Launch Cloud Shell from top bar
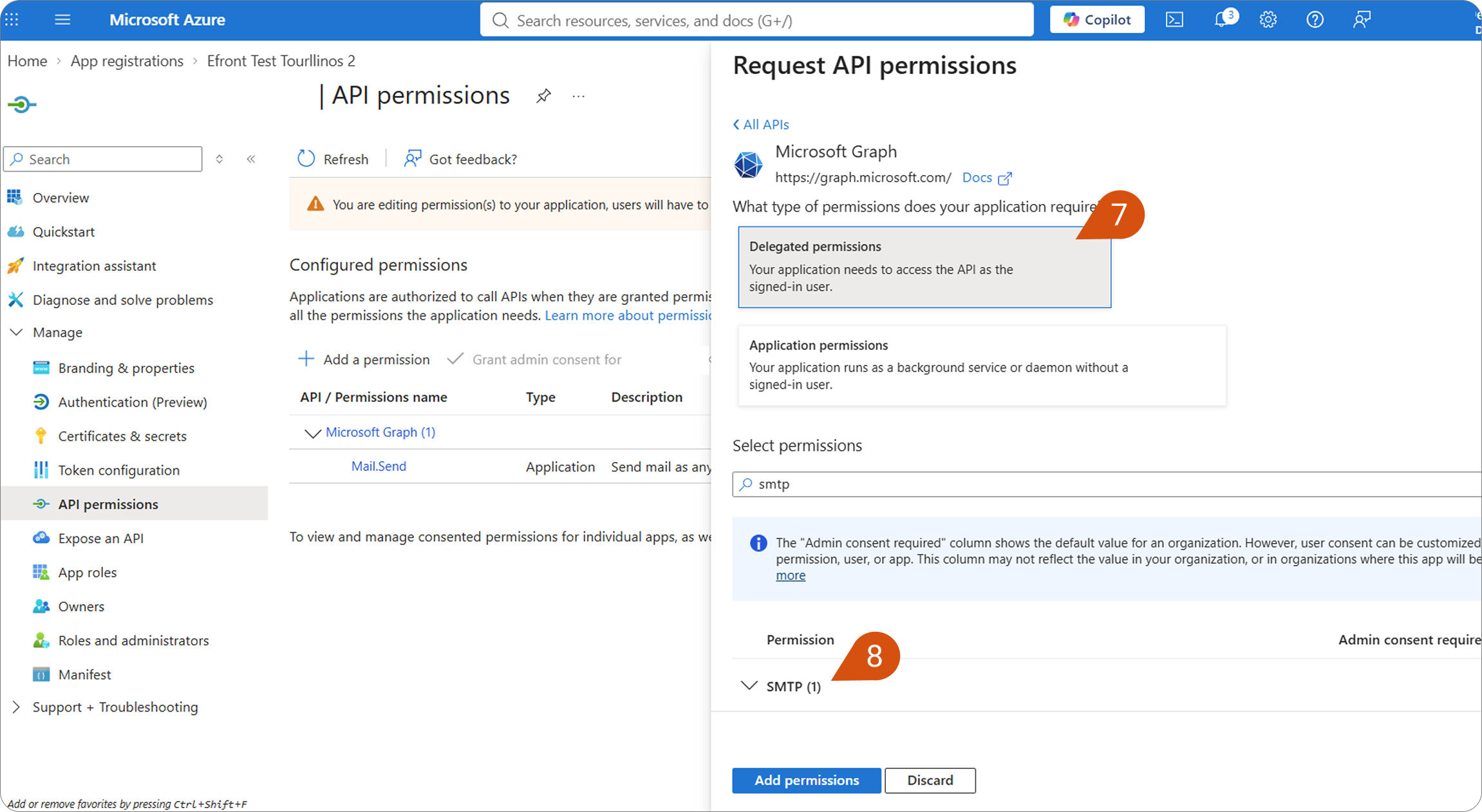 (1174, 20)
